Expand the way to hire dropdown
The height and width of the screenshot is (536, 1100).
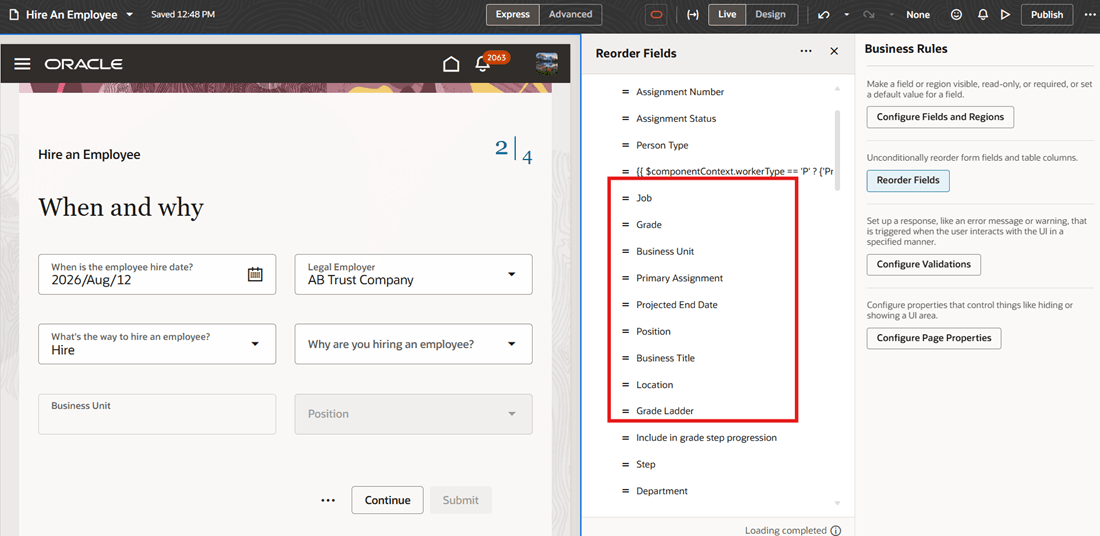point(255,344)
